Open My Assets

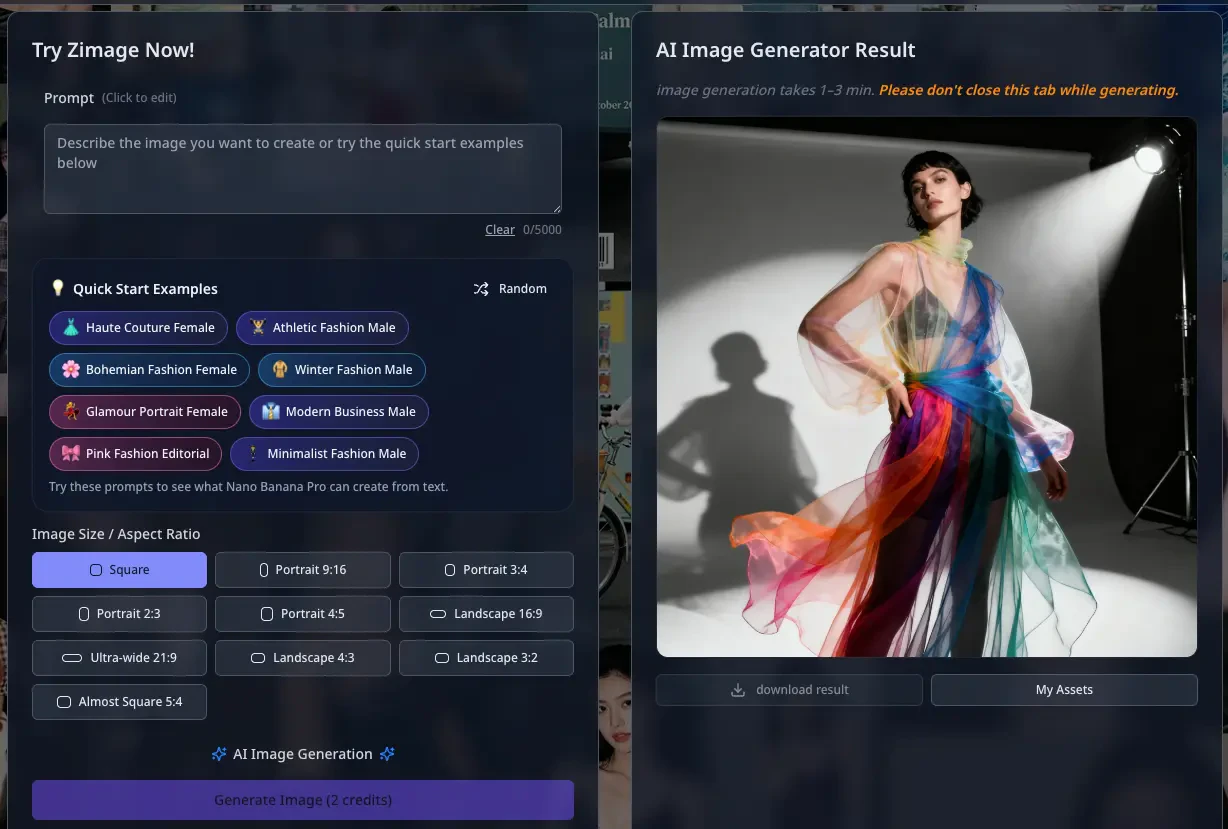(1063, 689)
